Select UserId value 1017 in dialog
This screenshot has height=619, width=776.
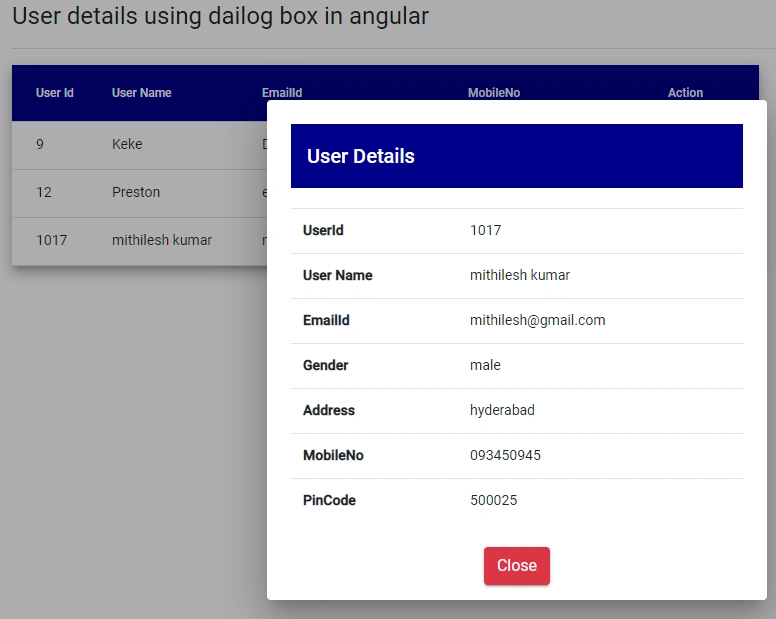pyautogui.click(x=485, y=230)
